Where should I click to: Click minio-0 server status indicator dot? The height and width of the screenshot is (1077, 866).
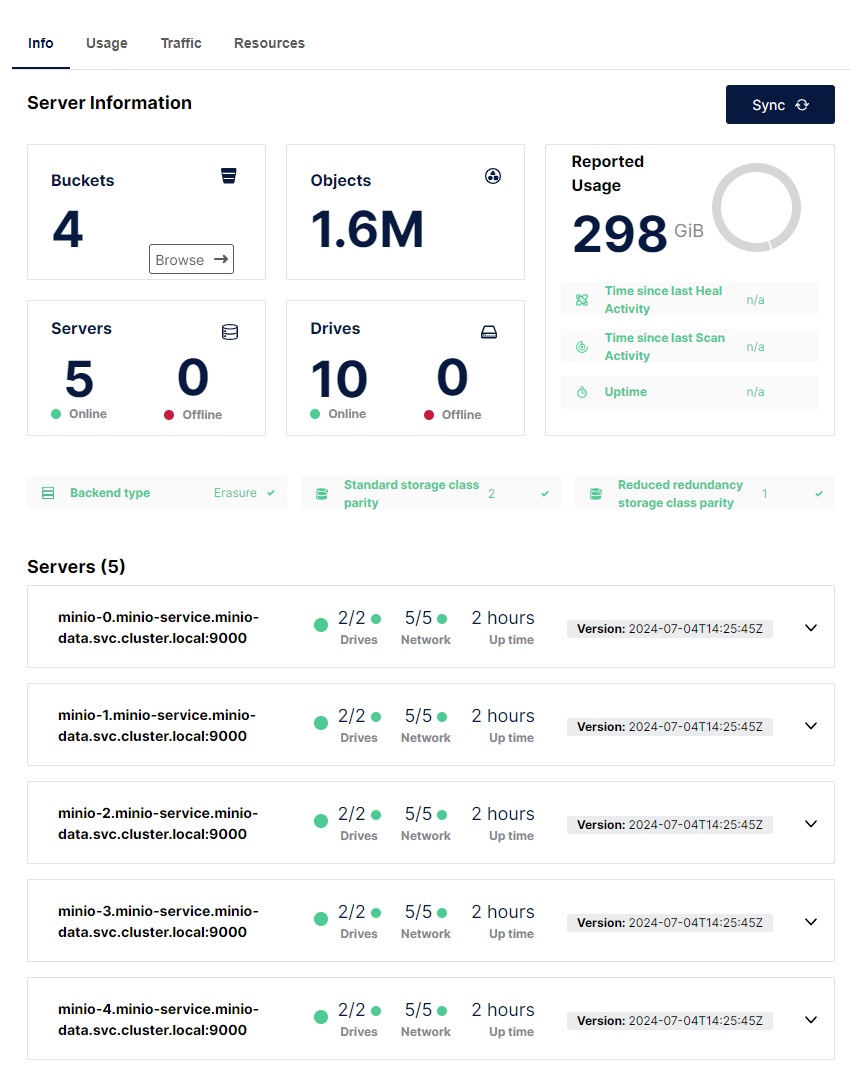pos(321,625)
